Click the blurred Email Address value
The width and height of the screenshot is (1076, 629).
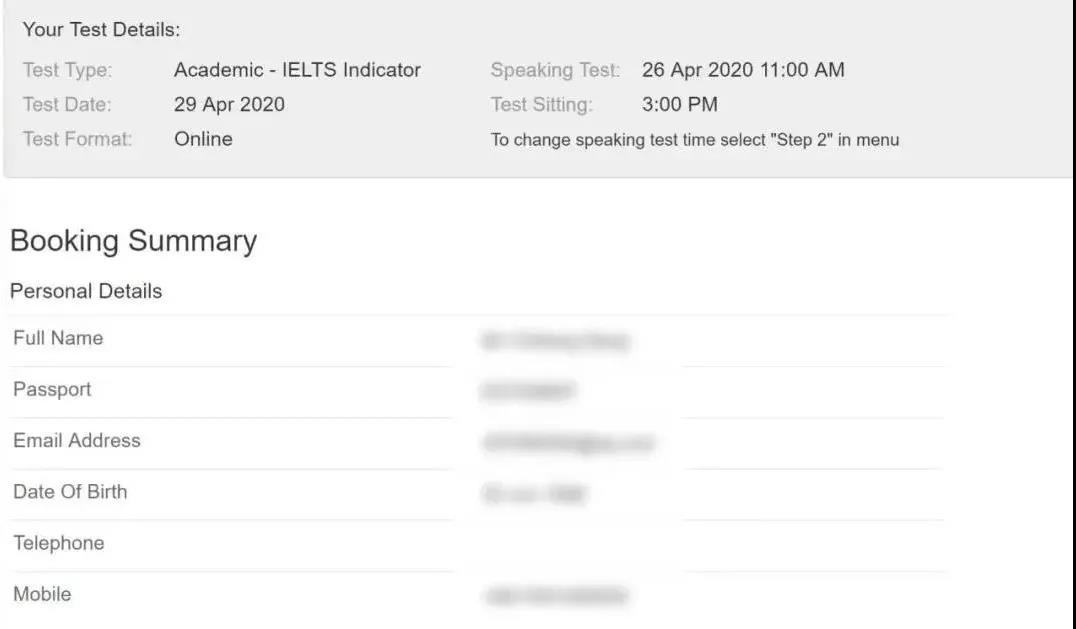(568, 443)
